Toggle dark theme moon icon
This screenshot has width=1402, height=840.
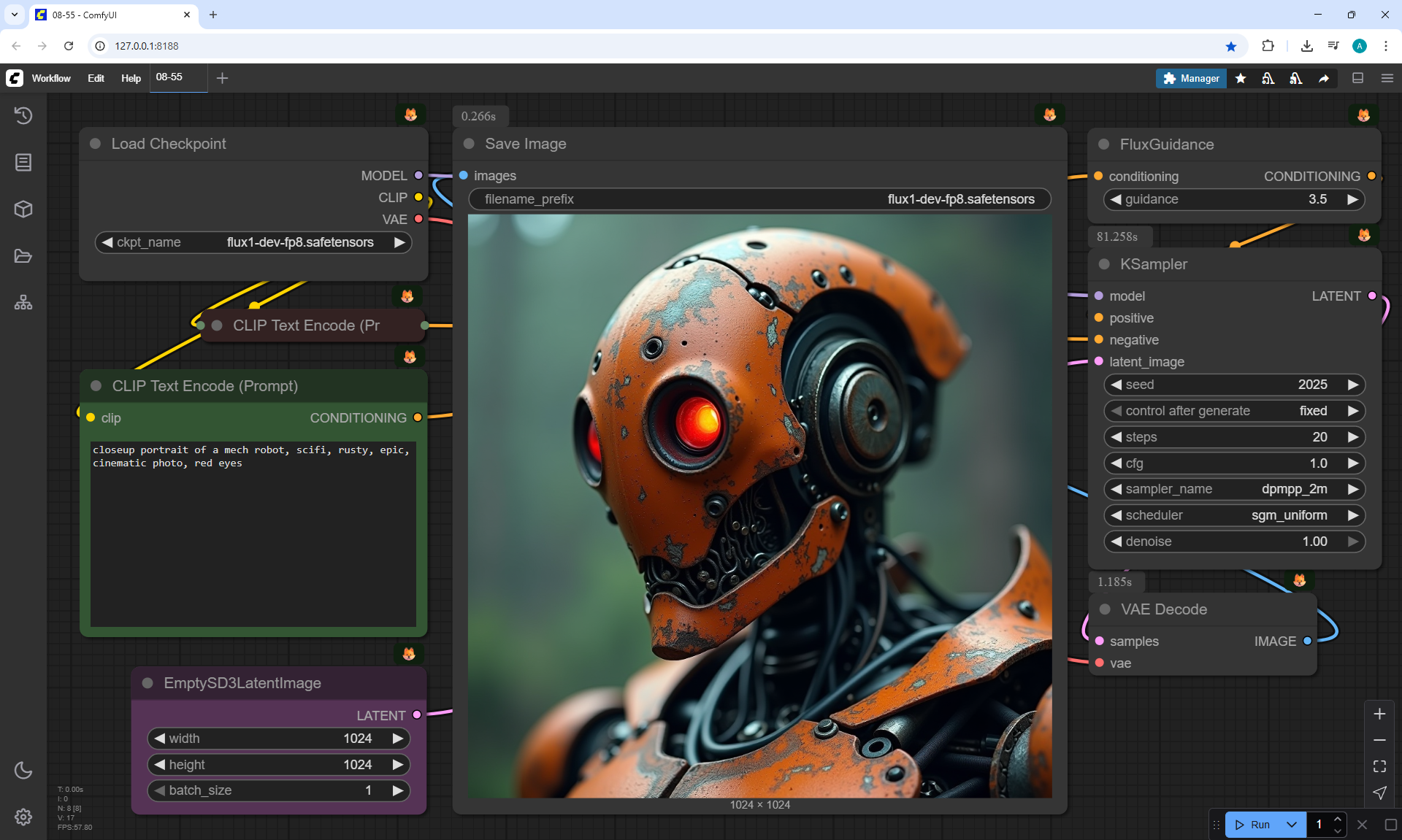tap(23, 770)
